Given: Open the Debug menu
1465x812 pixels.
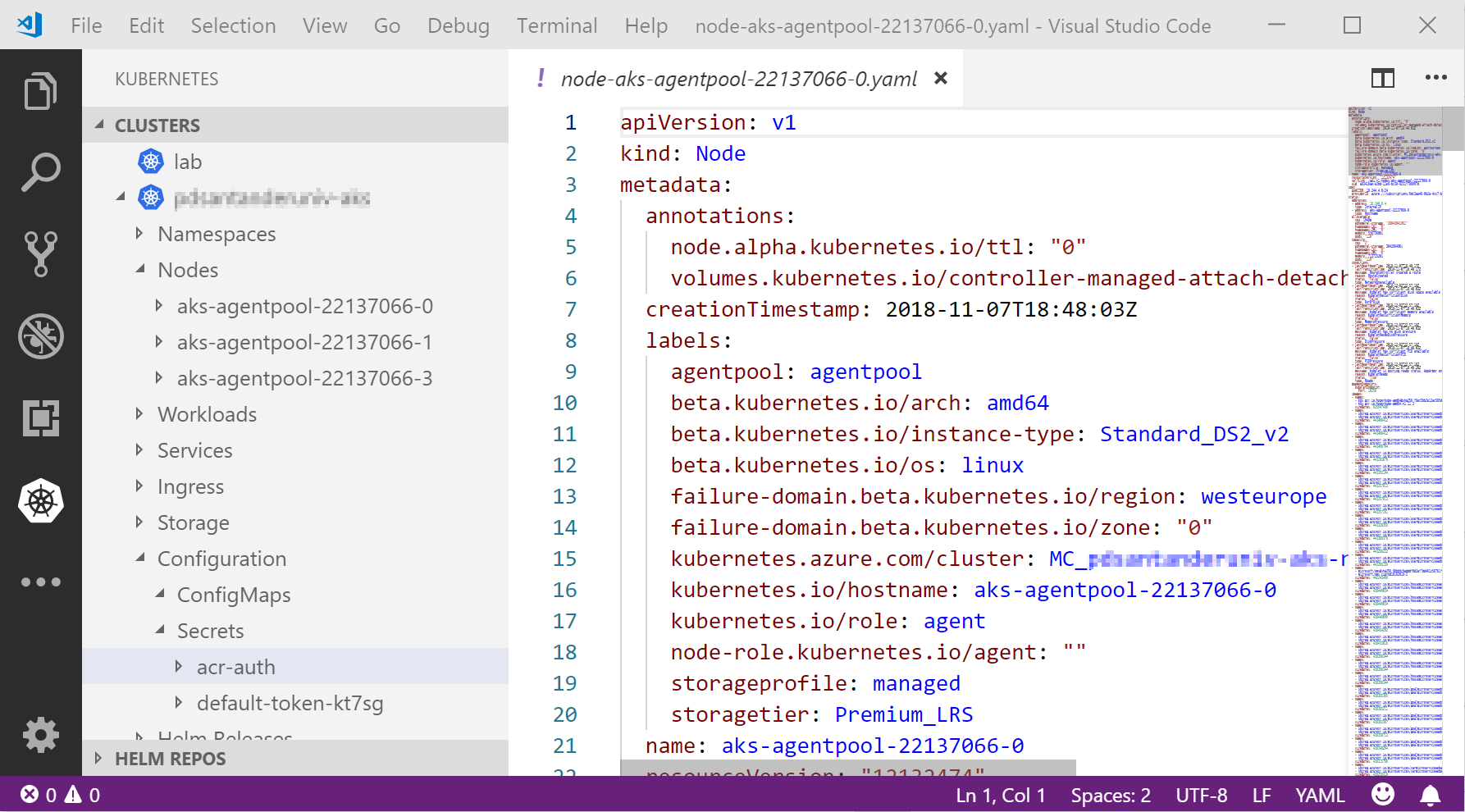Looking at the screenshot, I should pos(459,25).
